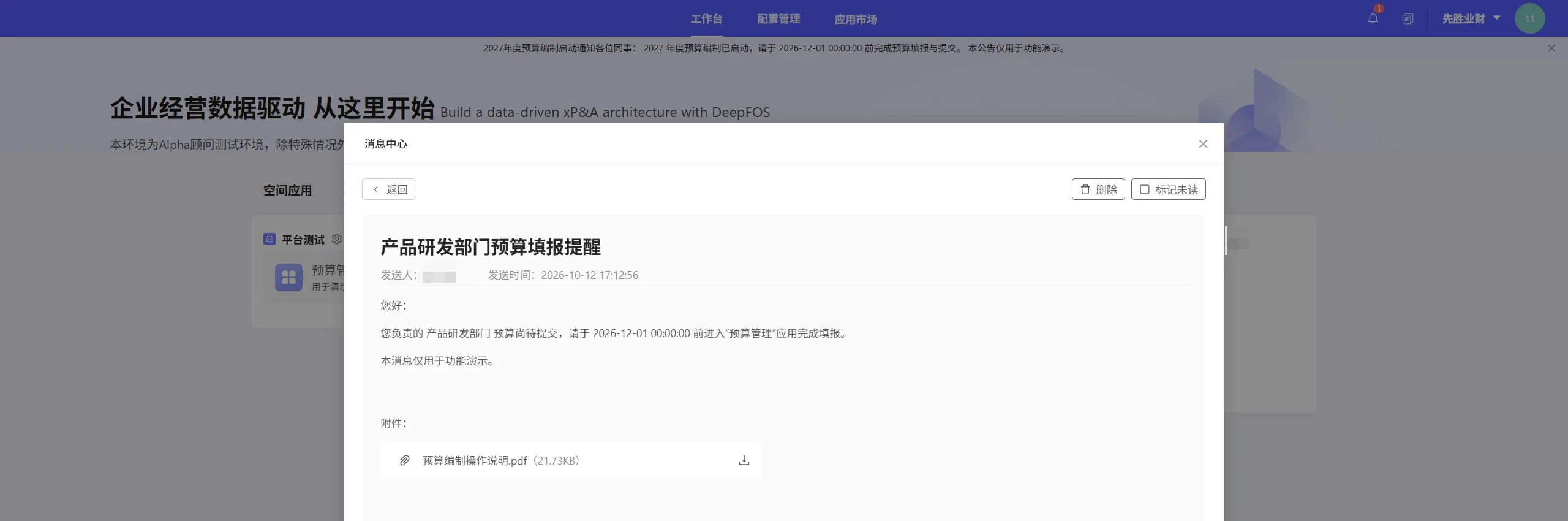Select the 平台测试 space icon

[x=269, y=239]
